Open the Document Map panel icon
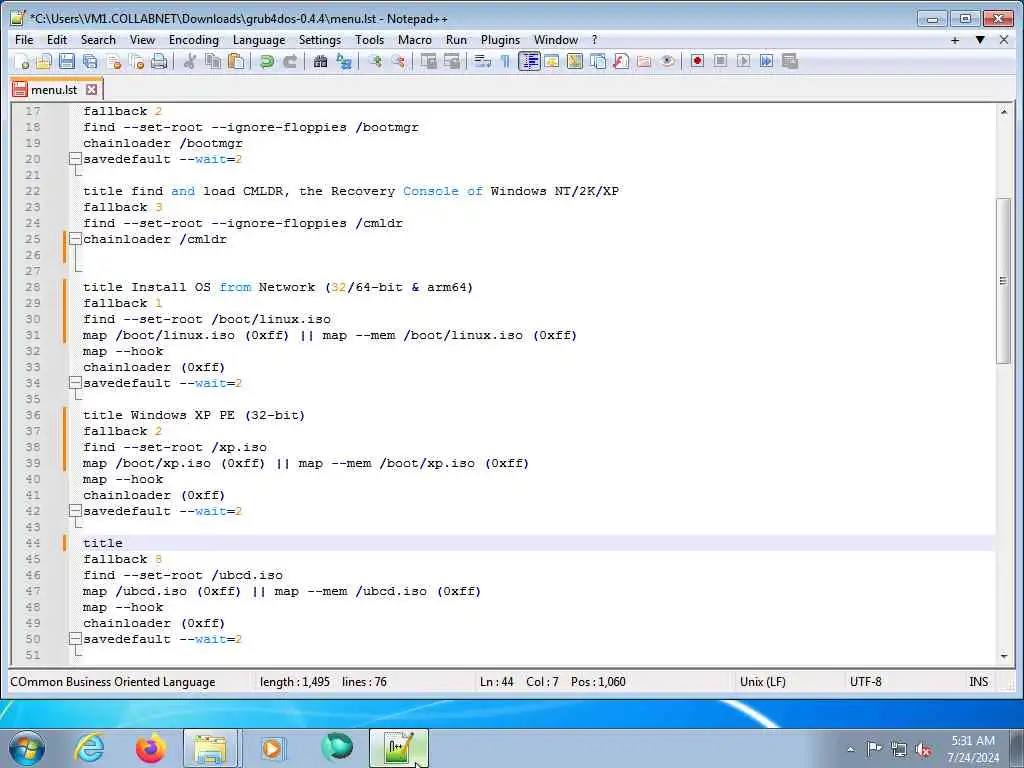Image resolution: width=1024 pixels, height=768 pixels. (x=575, y=61)
